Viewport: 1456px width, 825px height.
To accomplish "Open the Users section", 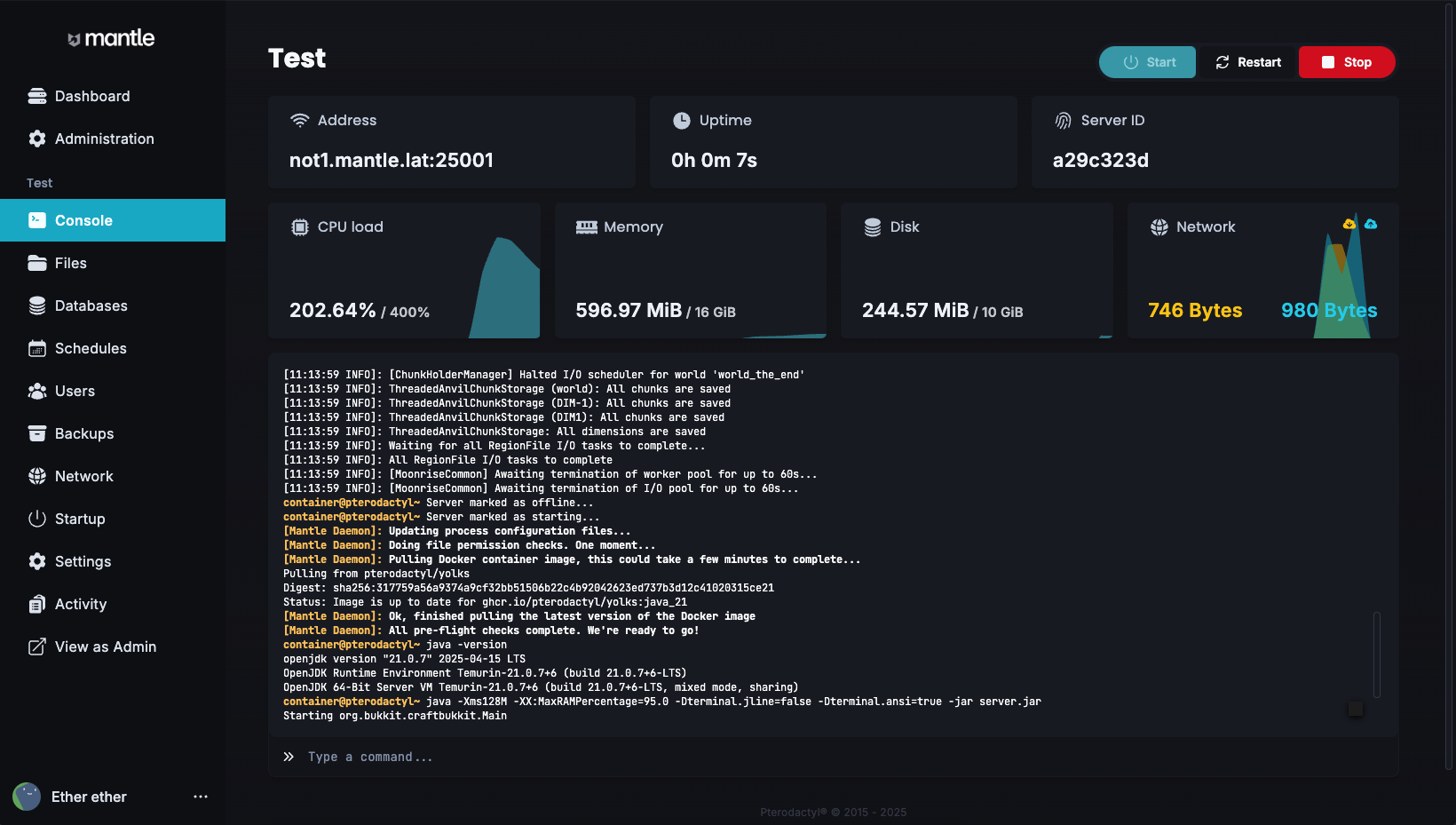I will click(75, 391).
